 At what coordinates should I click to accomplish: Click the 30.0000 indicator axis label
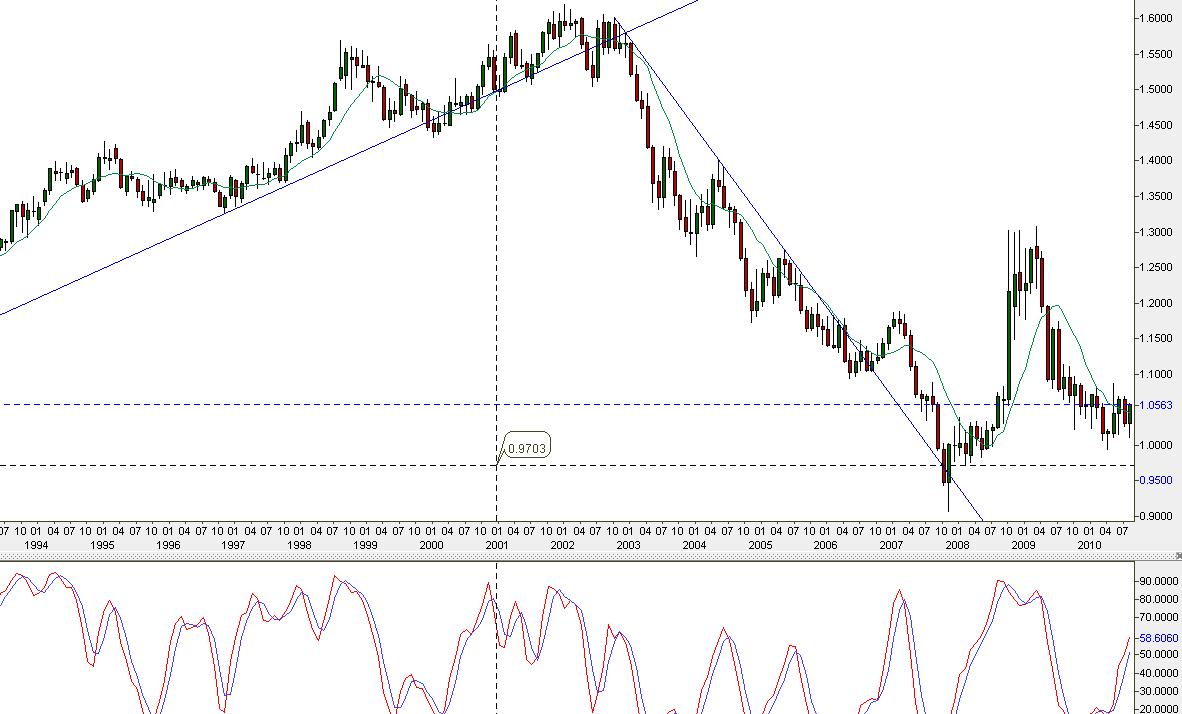1157,691
